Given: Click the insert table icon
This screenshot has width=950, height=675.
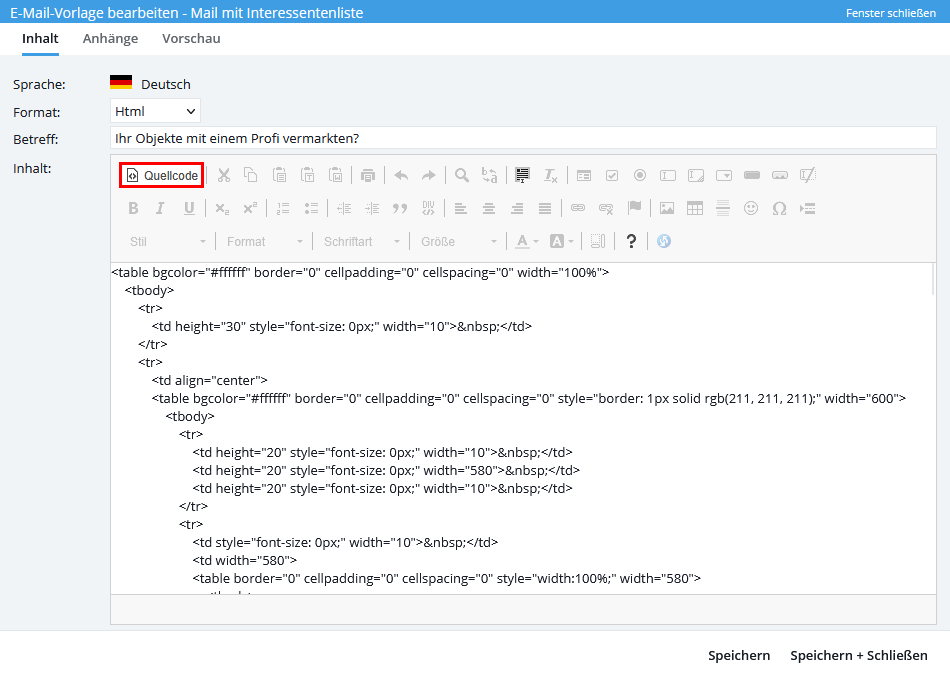Looking at the screenshot, I should pyautogui.click(x=694, y=208).
